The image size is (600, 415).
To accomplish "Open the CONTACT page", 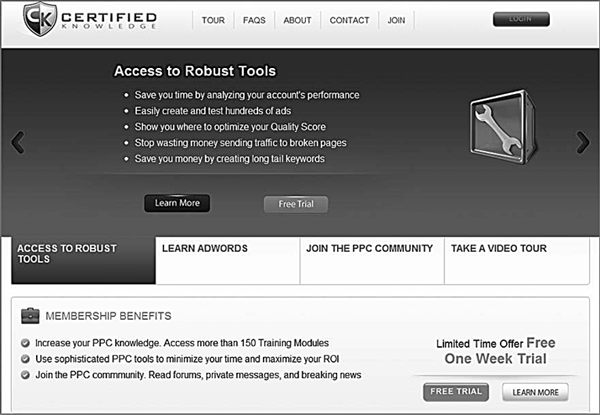I will tap(349, 20).
